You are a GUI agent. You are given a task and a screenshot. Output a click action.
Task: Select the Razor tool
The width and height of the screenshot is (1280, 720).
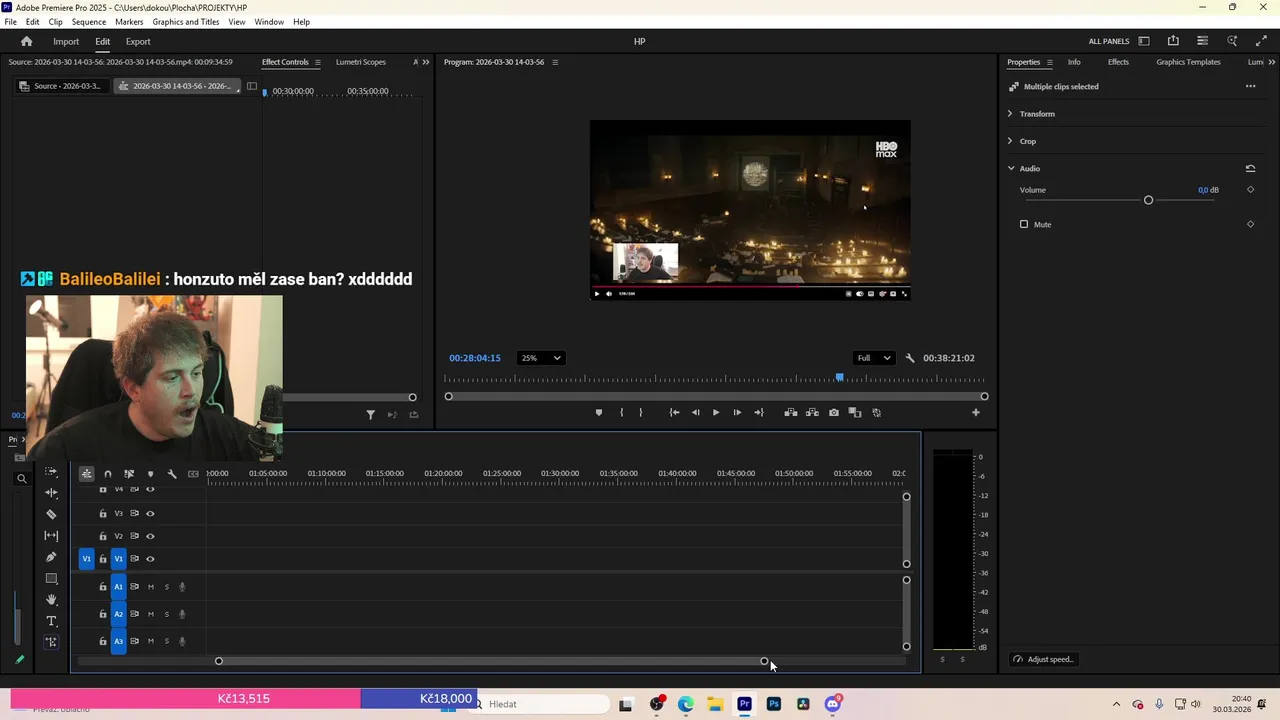click(51, 514)
